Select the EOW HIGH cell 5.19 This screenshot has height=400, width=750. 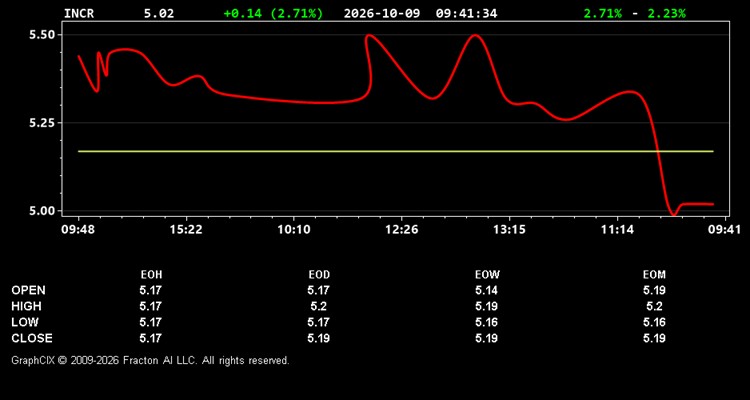point(486,306)
